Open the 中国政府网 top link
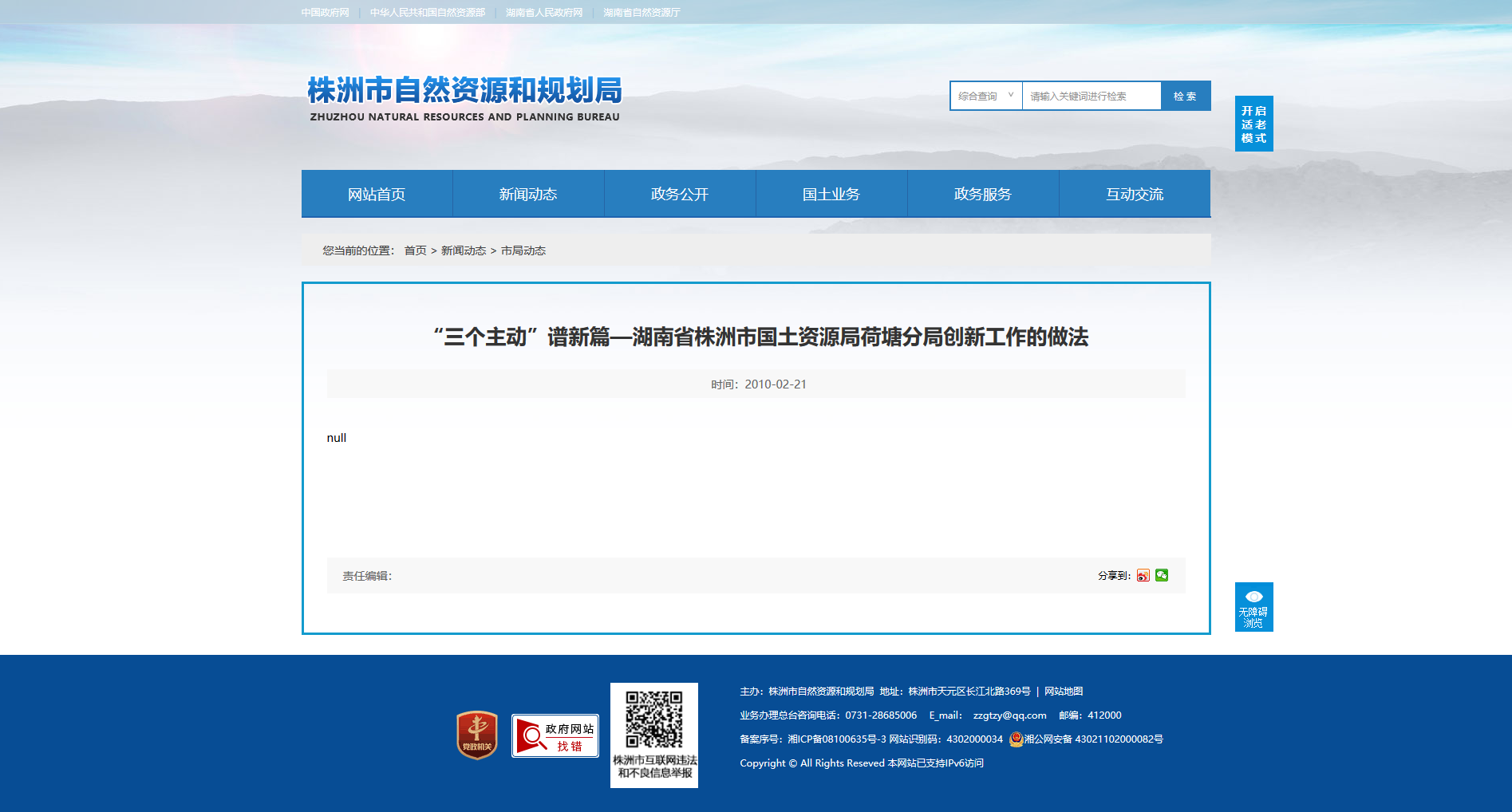This screenshot has width=1512, height=812. [326, 13]
